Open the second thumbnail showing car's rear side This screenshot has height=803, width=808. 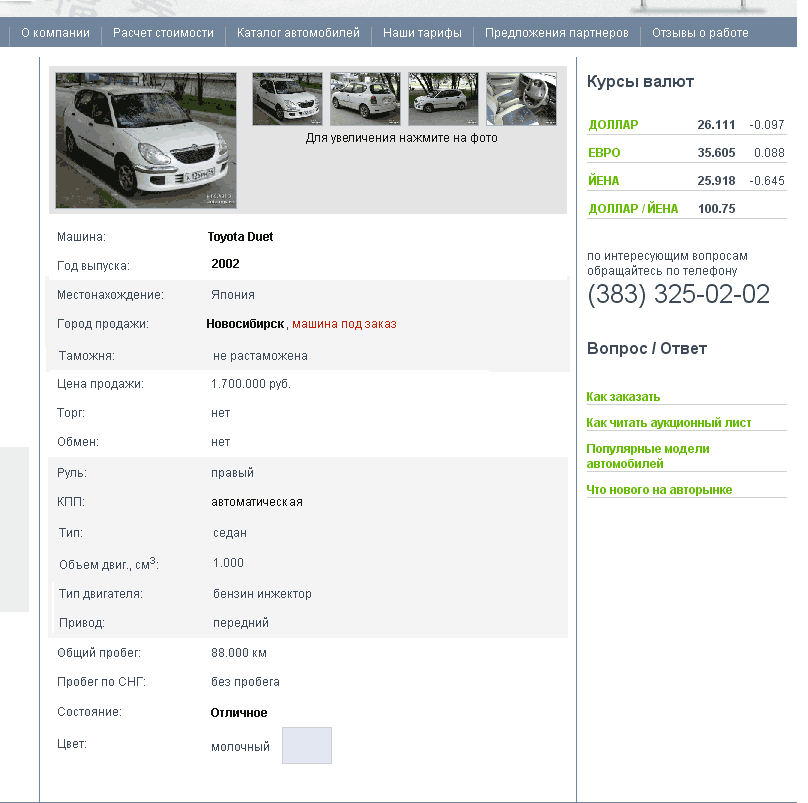[365, 99]
